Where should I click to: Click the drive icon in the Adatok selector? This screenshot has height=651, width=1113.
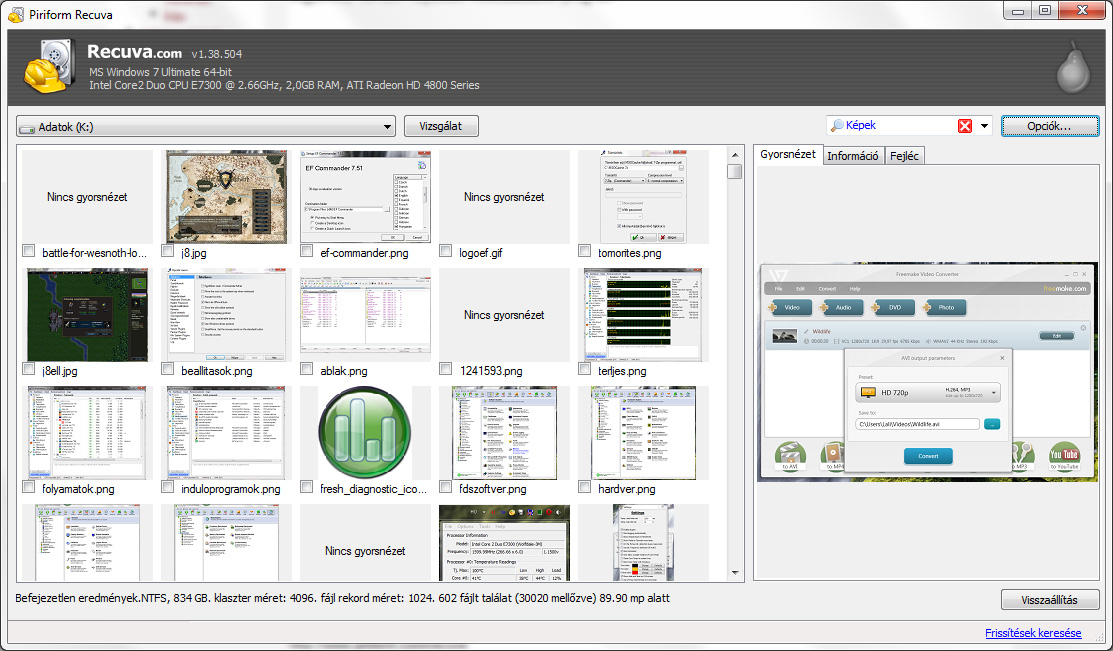click(x=28, y=127)
